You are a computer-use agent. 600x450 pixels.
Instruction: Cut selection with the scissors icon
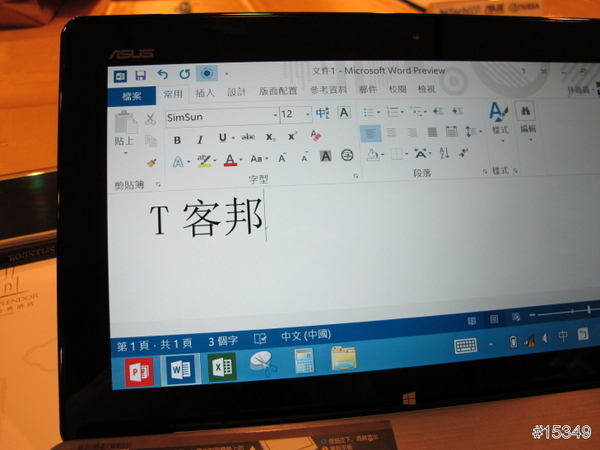(x=150, y=119)
